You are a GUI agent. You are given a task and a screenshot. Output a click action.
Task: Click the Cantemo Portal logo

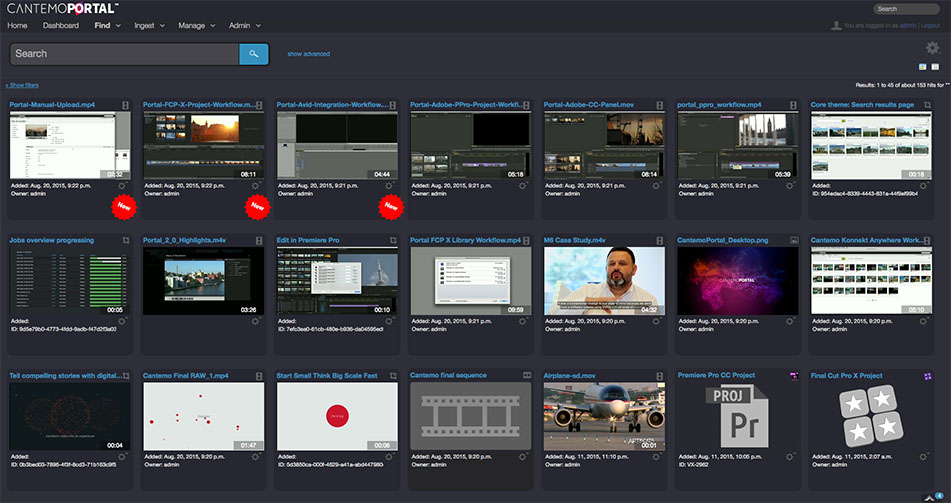point(62,8)
